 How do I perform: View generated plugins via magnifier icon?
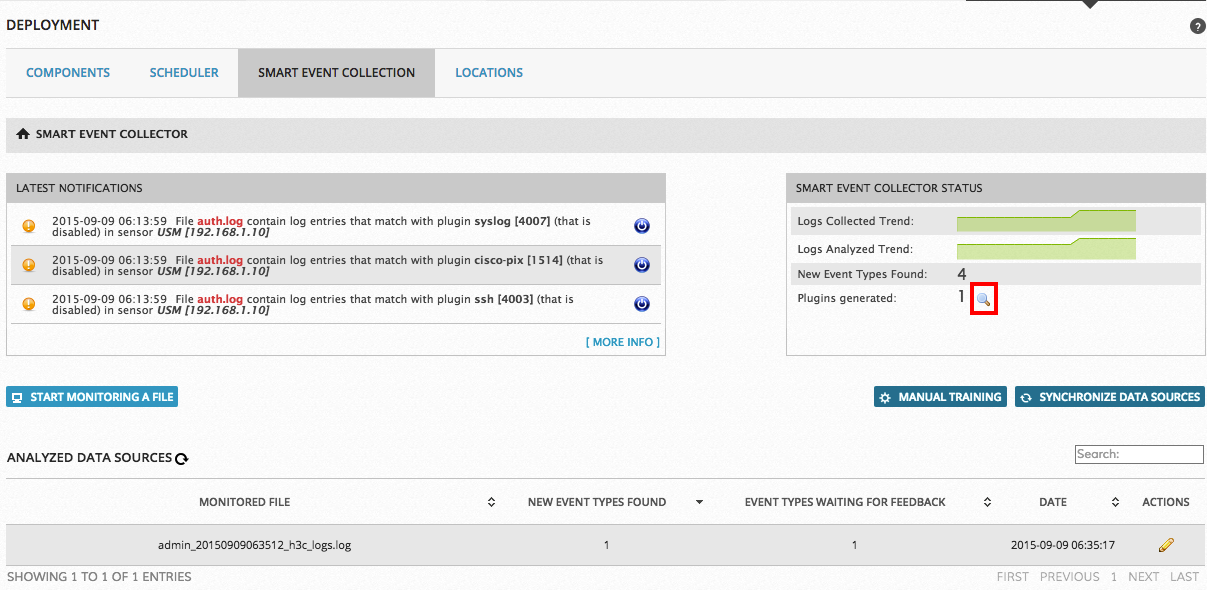click(x=984, y=299)
